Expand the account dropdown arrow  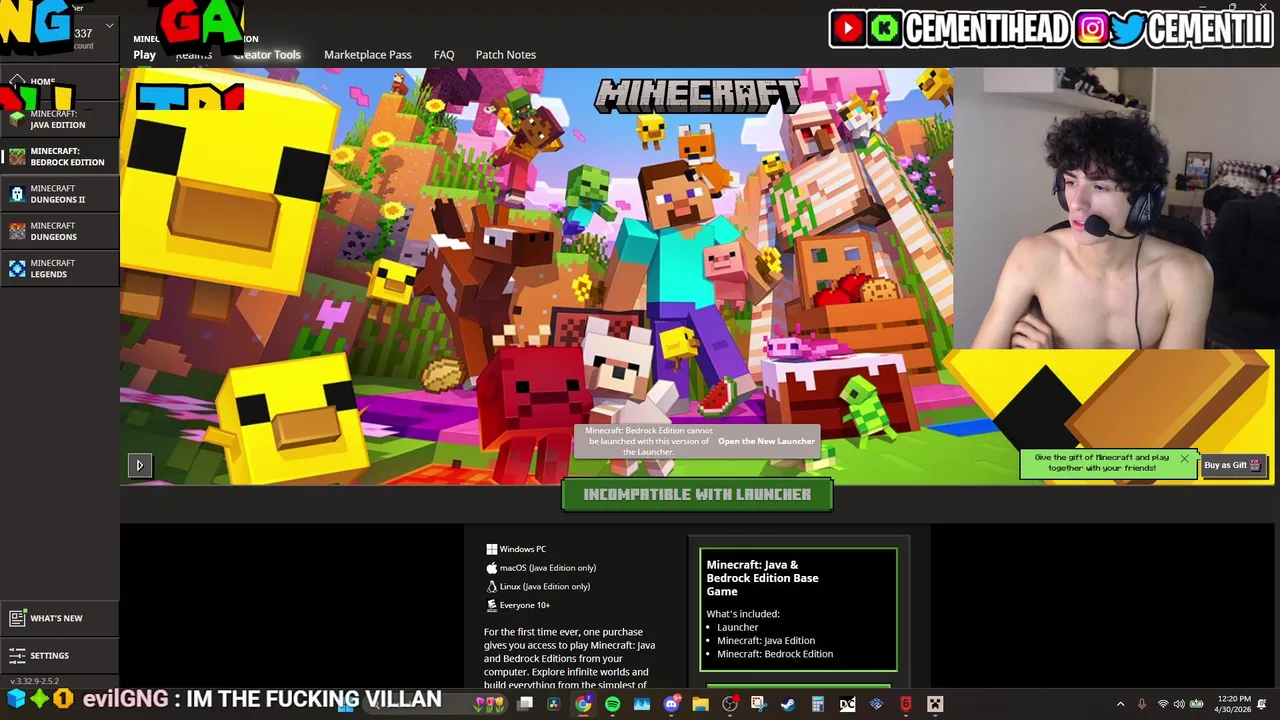coord(110,26)
